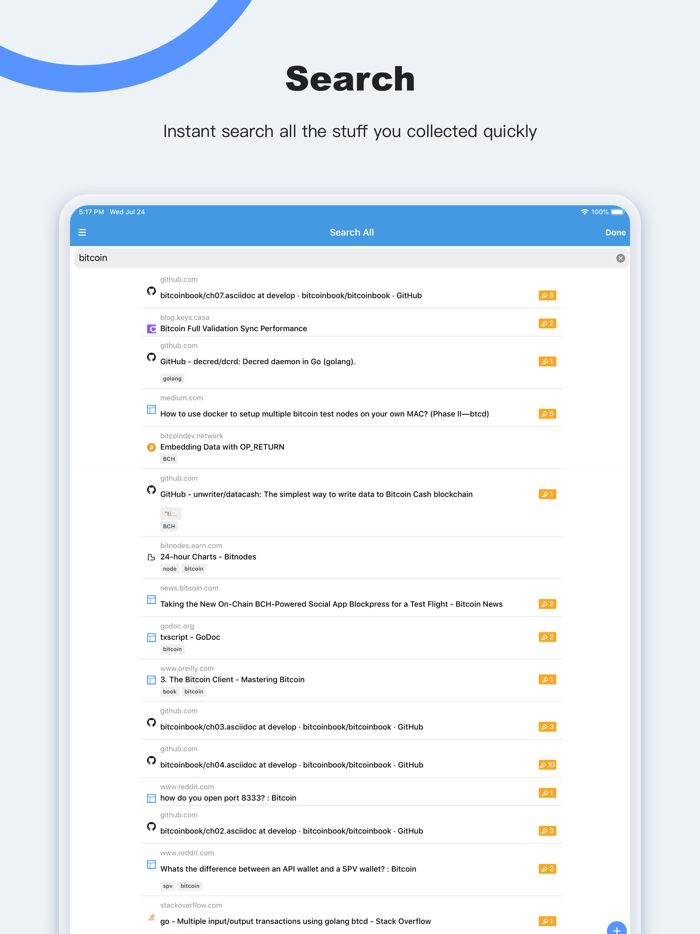Tap the Search All title in the navigation bar
Image resolution: width=700 pixels, height=934 pixels.
click(351, 231)
